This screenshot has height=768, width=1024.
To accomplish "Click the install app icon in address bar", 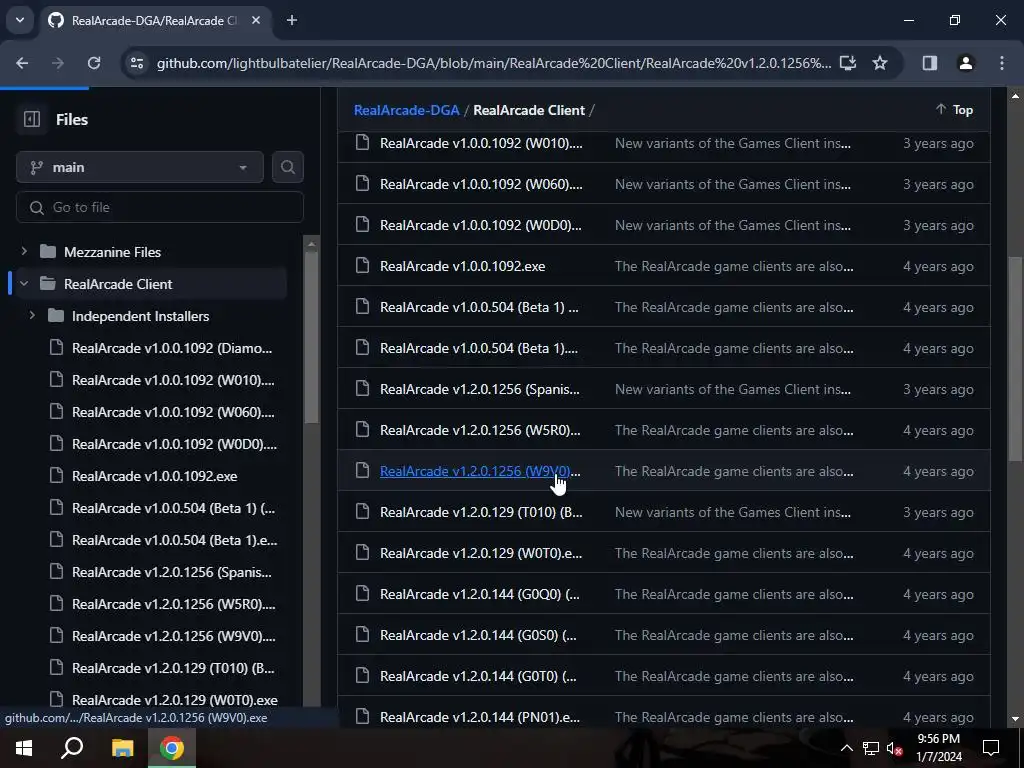I will coord(848,63).
